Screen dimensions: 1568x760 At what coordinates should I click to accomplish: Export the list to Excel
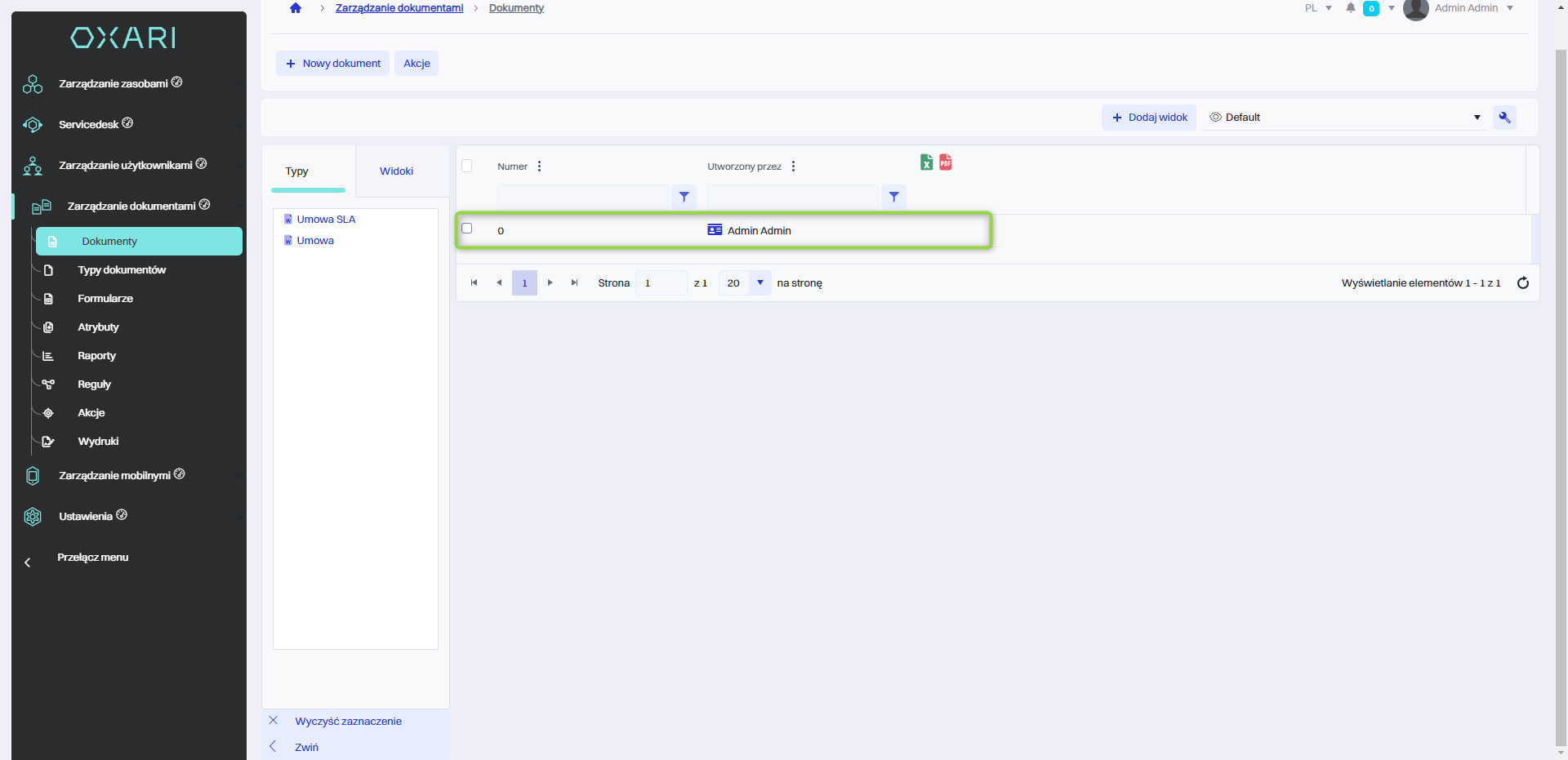coord(926,162)
